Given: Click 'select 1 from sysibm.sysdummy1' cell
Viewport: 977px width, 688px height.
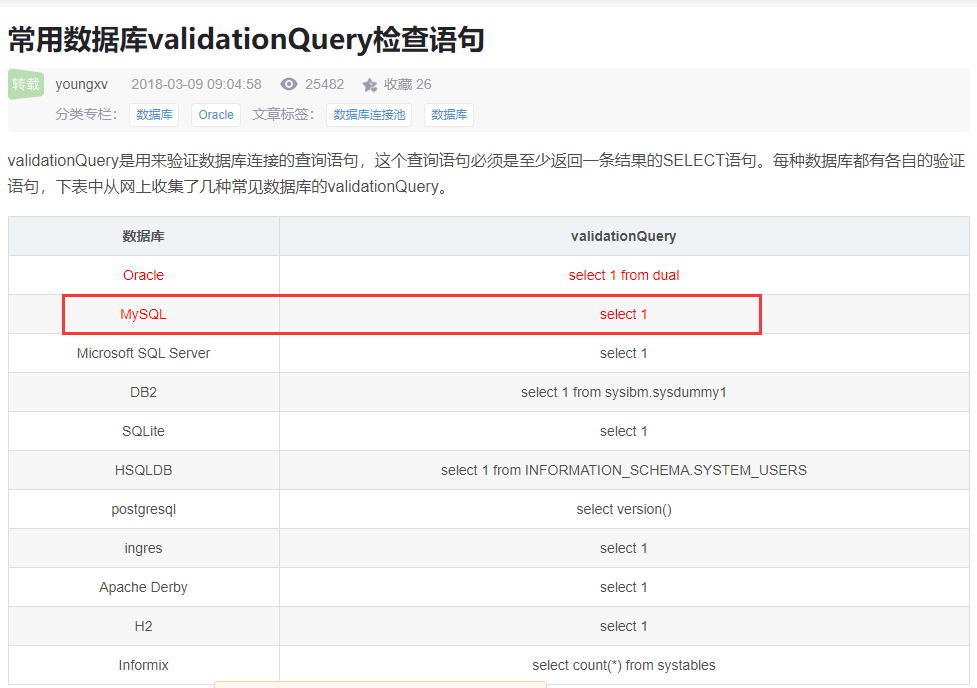Looking at the screenshot, I should pyautogui.click(x=624, y=392).
